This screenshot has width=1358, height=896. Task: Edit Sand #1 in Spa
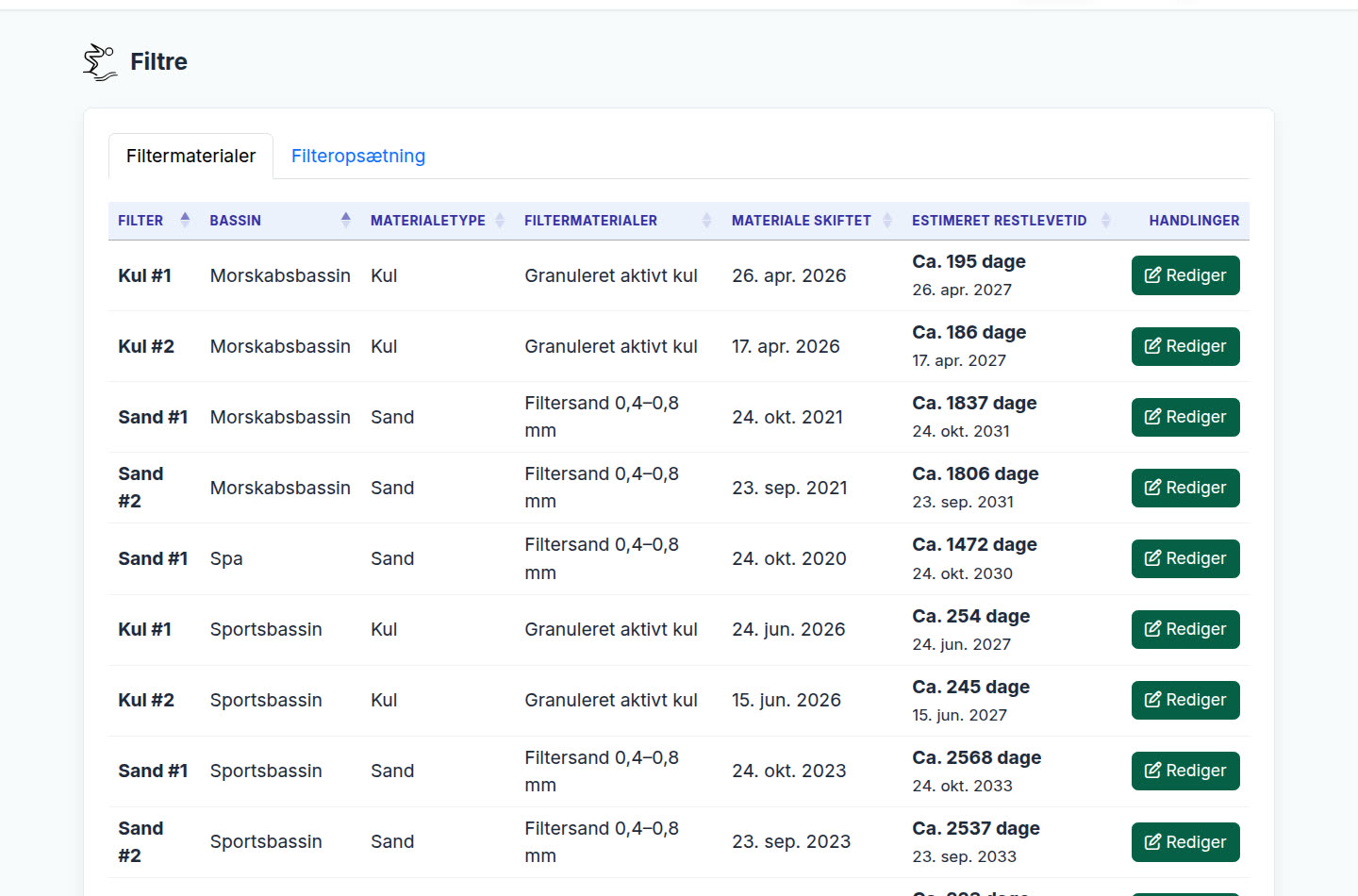pos(1185,558)
